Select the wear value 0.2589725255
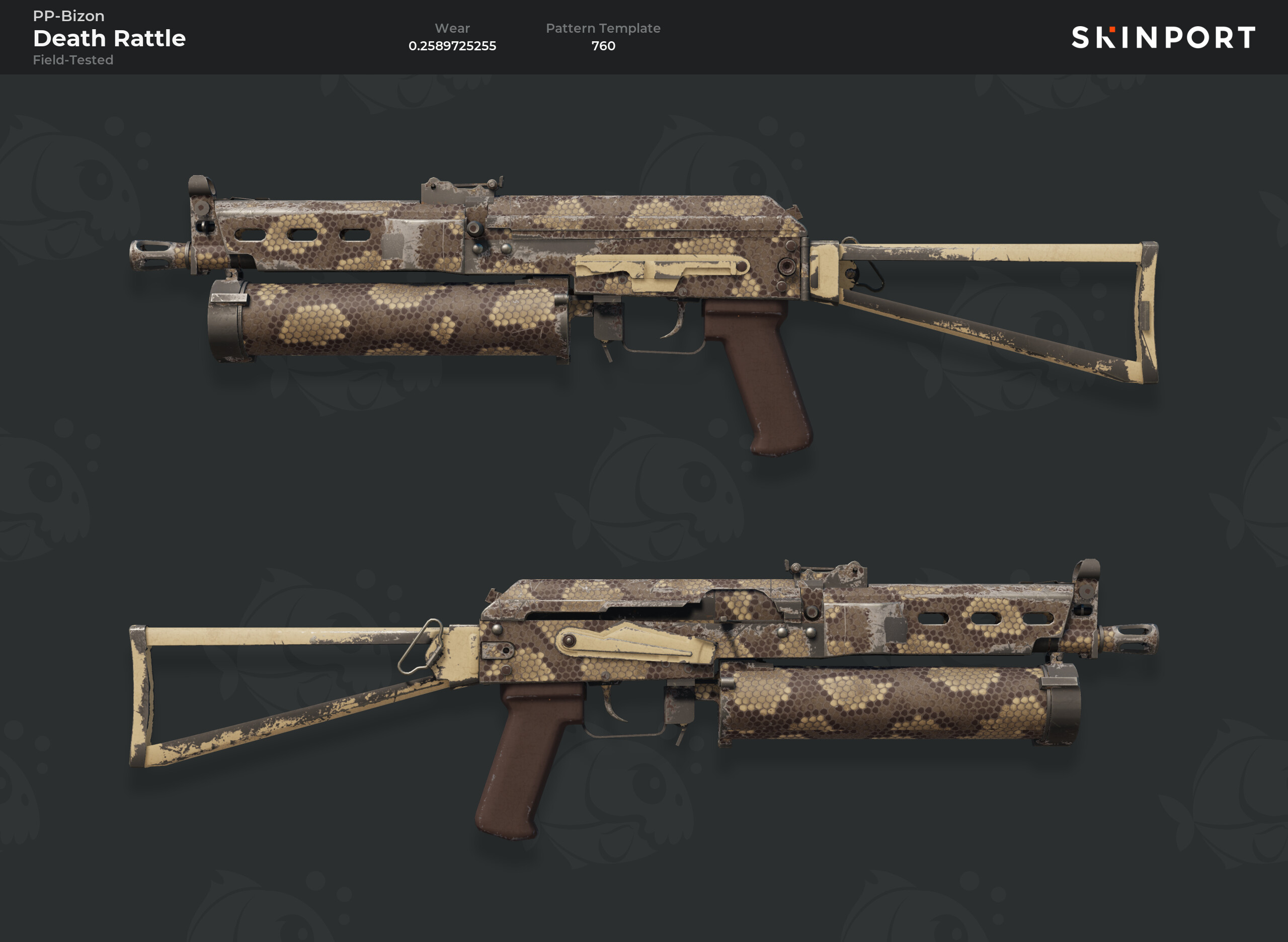This screenshot has width=1288, height=942. pos(452,46)
